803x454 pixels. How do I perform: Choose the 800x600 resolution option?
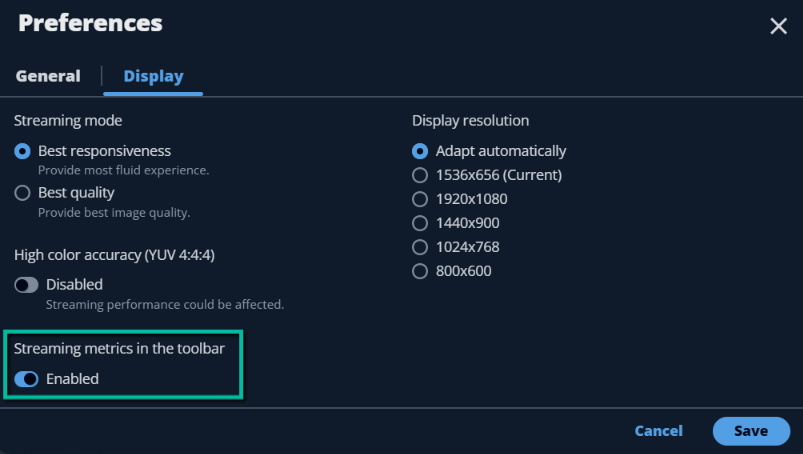click(452, 271)
